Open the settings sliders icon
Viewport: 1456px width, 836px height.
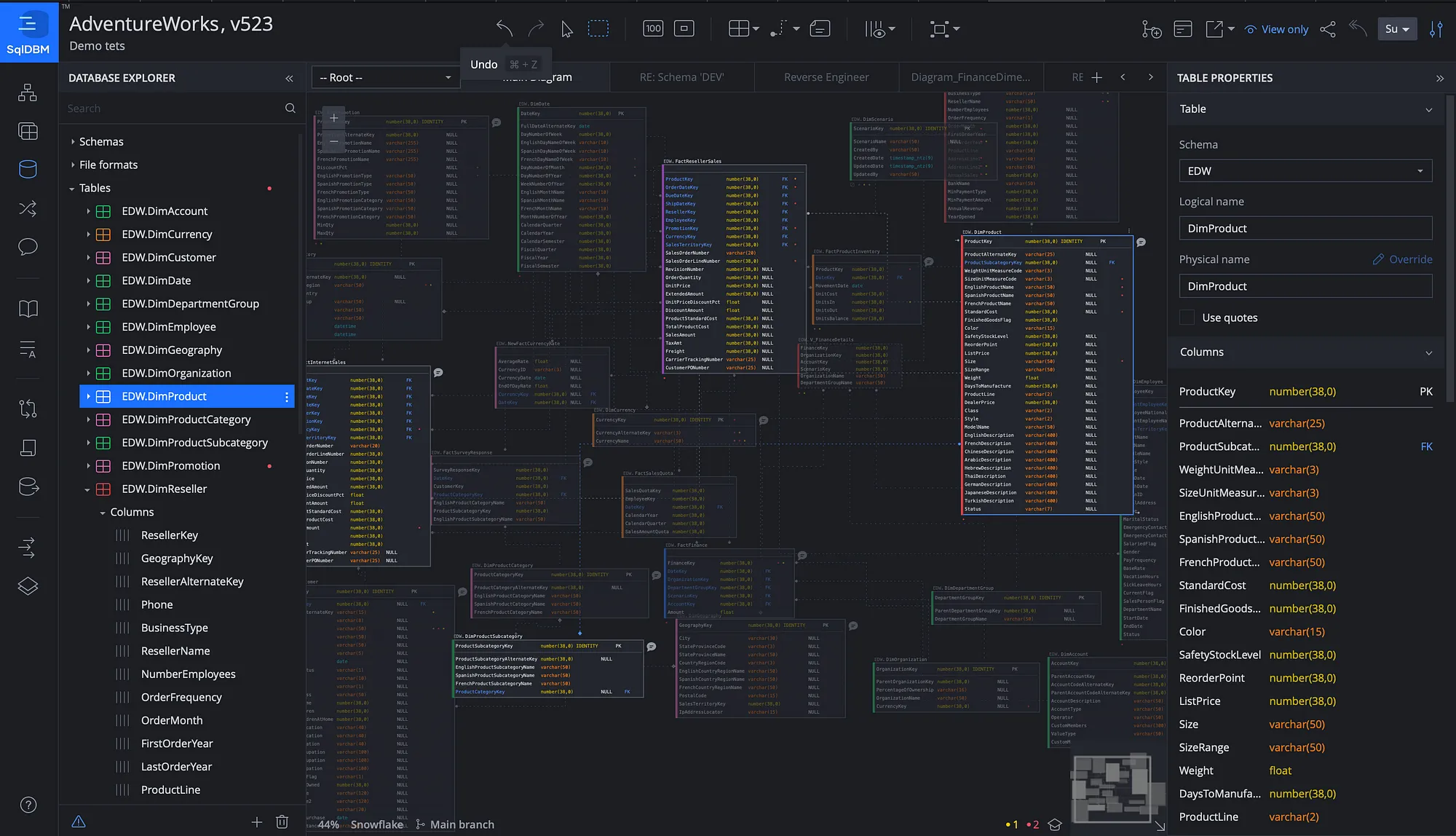tap(1436, 28)
